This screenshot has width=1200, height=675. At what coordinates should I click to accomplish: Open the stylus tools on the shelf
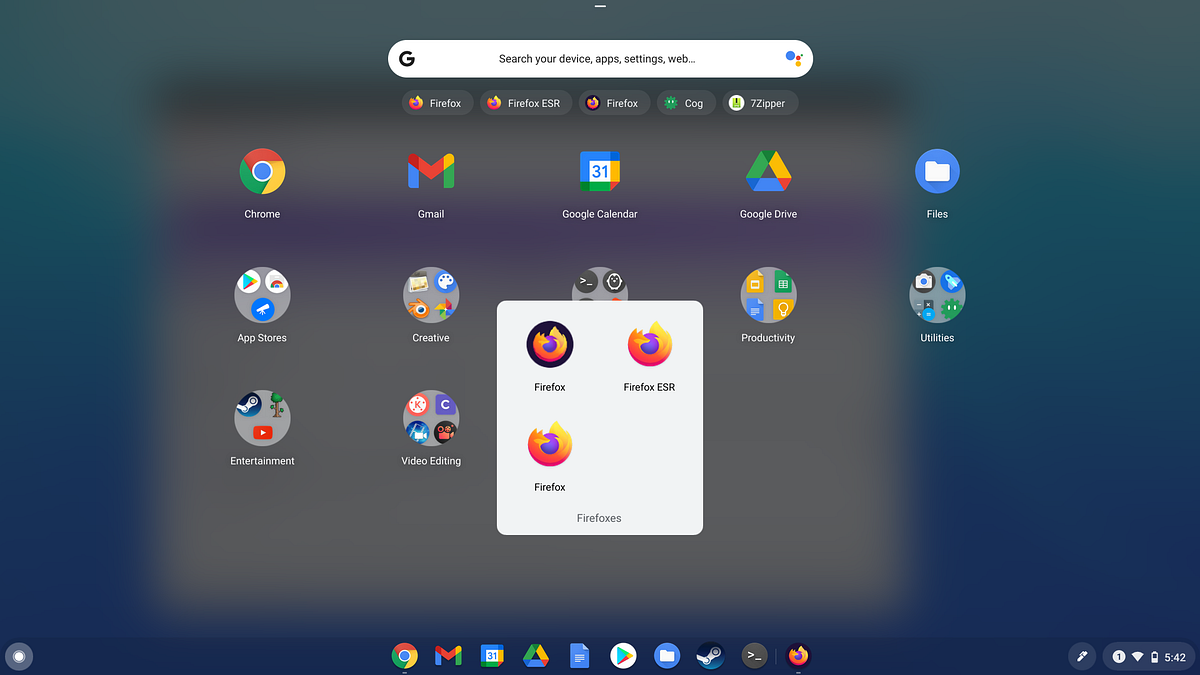tap(1080, 657)
